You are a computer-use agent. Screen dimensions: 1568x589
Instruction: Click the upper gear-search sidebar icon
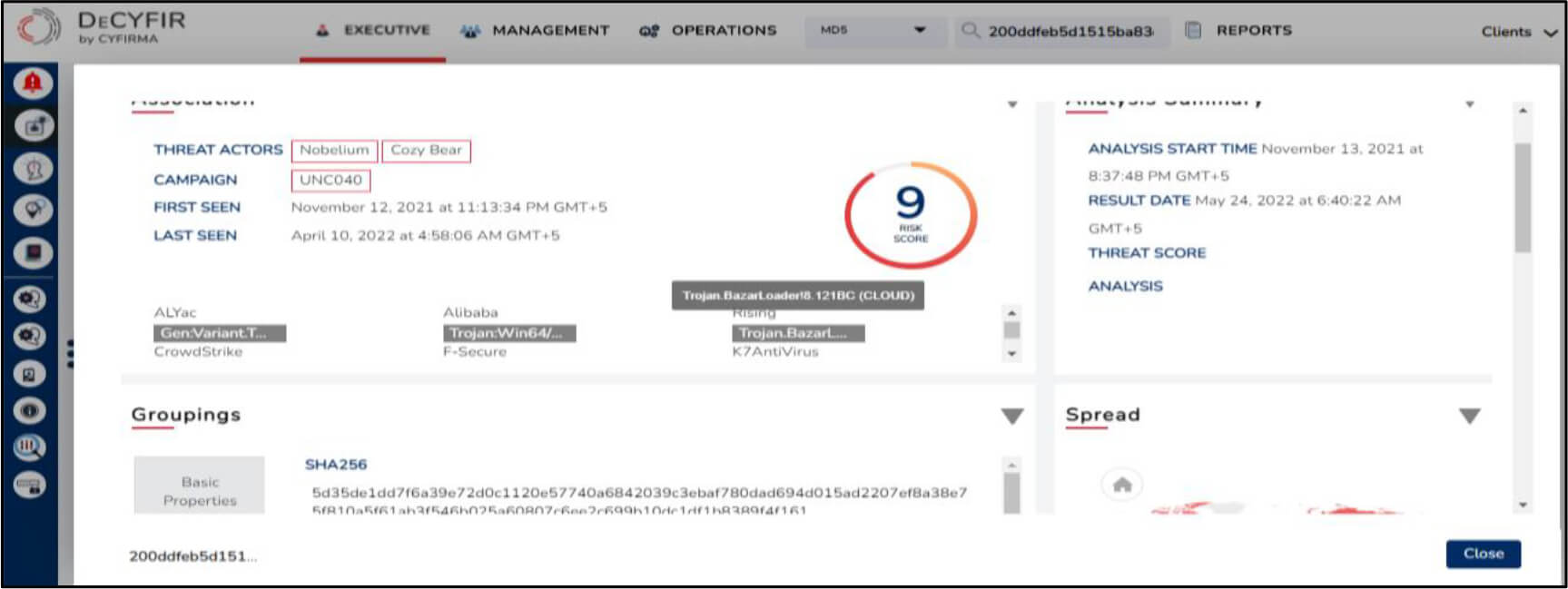pos(30,299)
